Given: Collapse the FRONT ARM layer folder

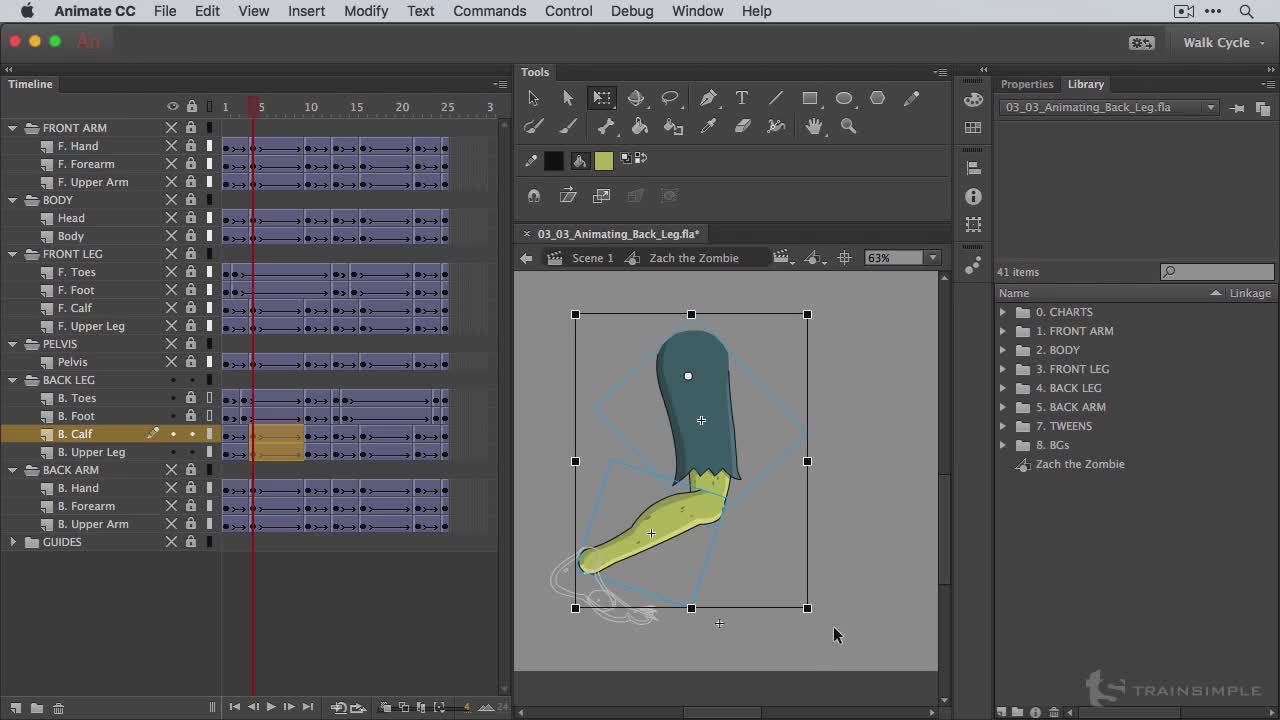Looking at the screenshot, I should click(13, 128).
